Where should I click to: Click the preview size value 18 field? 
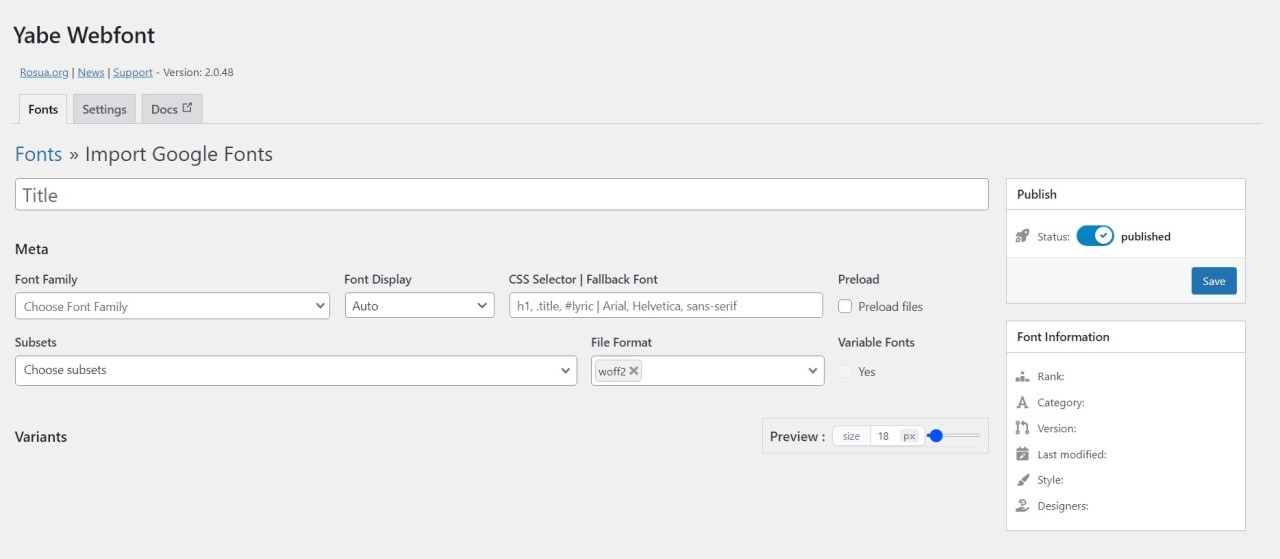[x=883, y=436]
